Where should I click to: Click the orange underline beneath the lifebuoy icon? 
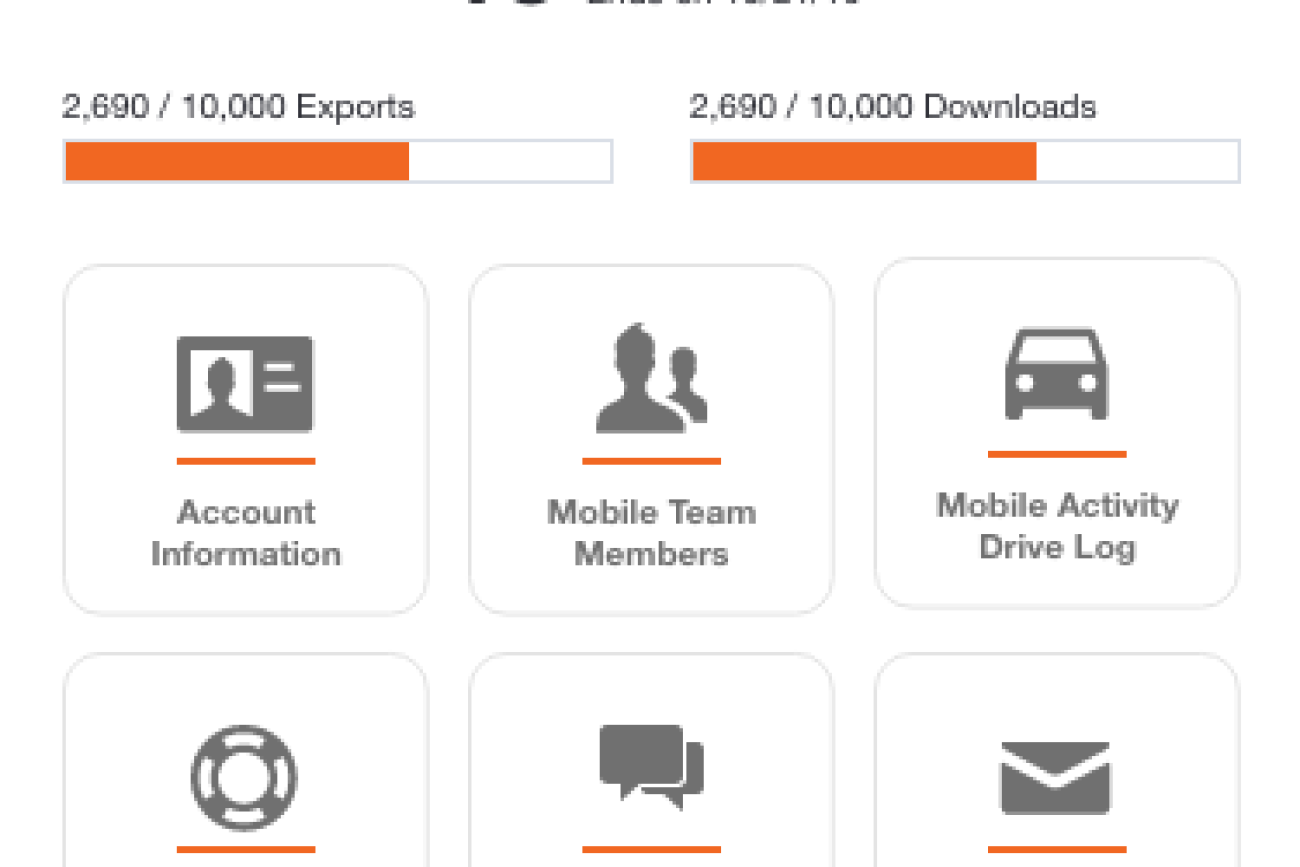point(245,849)
